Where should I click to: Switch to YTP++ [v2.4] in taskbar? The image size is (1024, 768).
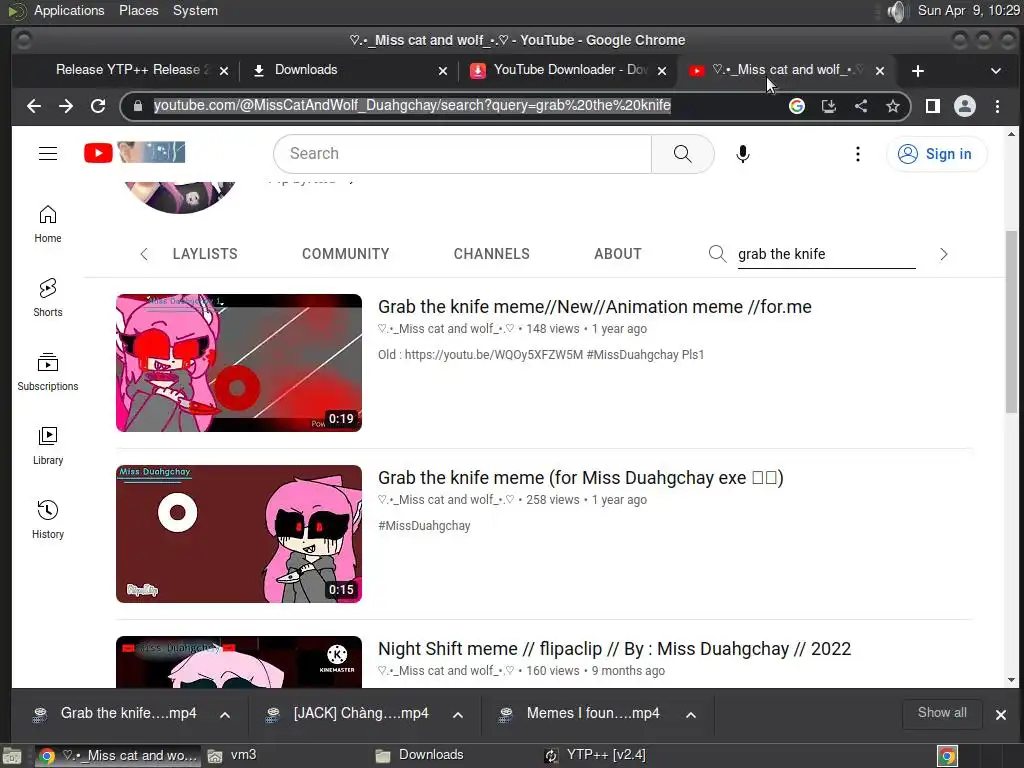coord(594,755)
